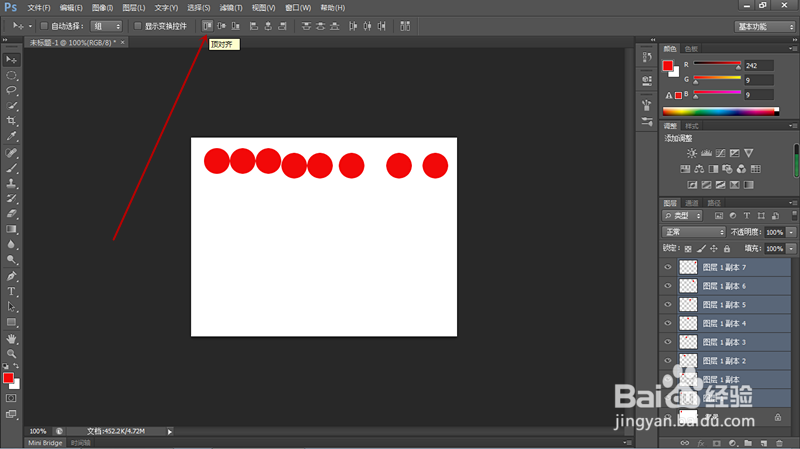The width and height of the screenshot is (800, 449).
Task: Select the History Brush tool
Action: click(11, 198)
